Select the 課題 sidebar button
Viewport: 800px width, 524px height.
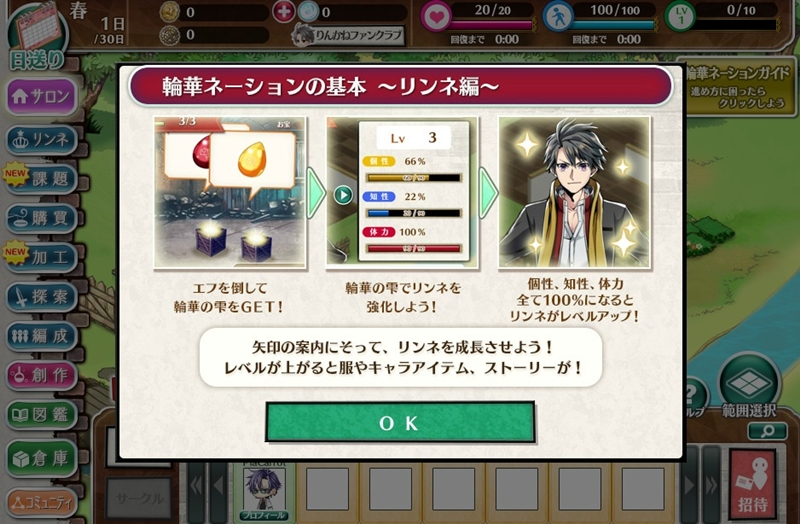coord(41,179)
